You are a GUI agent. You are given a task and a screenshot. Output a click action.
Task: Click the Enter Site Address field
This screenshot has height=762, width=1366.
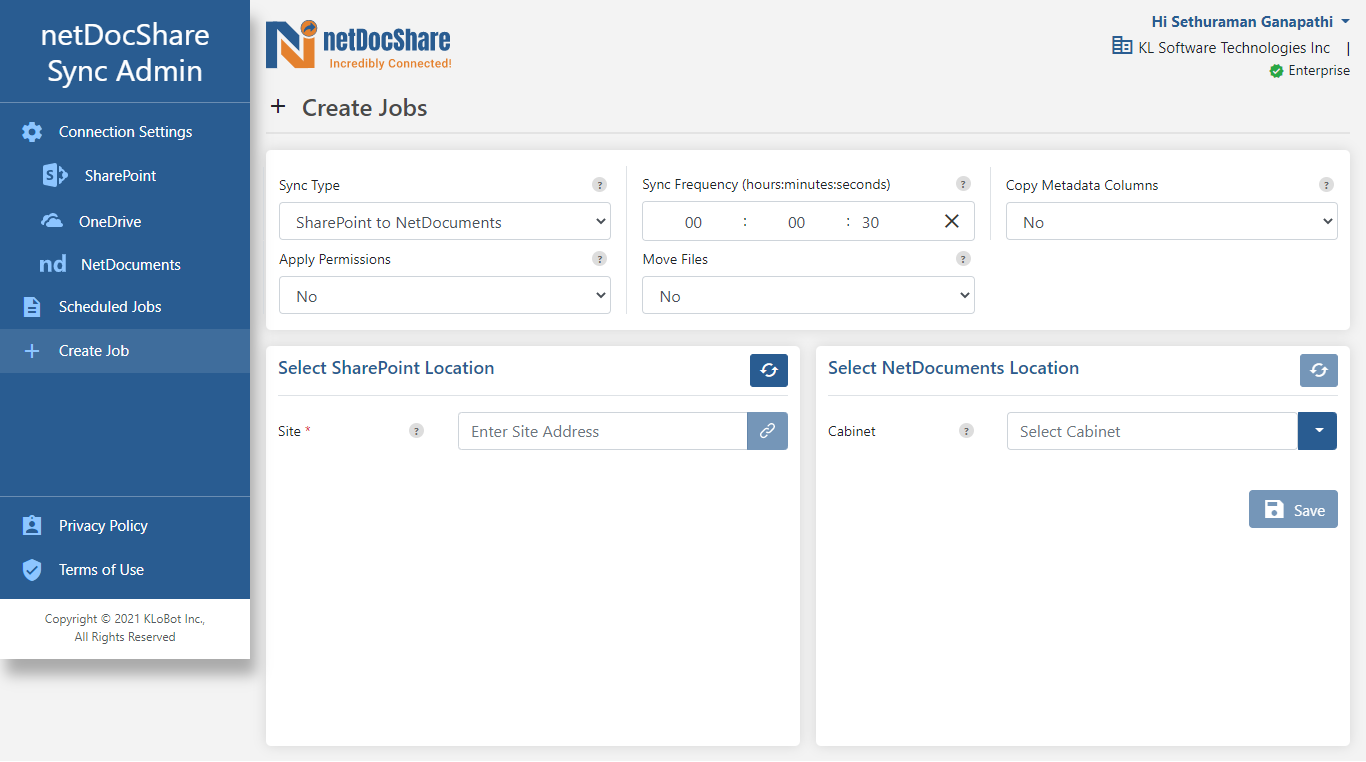[x=602, y=431]
